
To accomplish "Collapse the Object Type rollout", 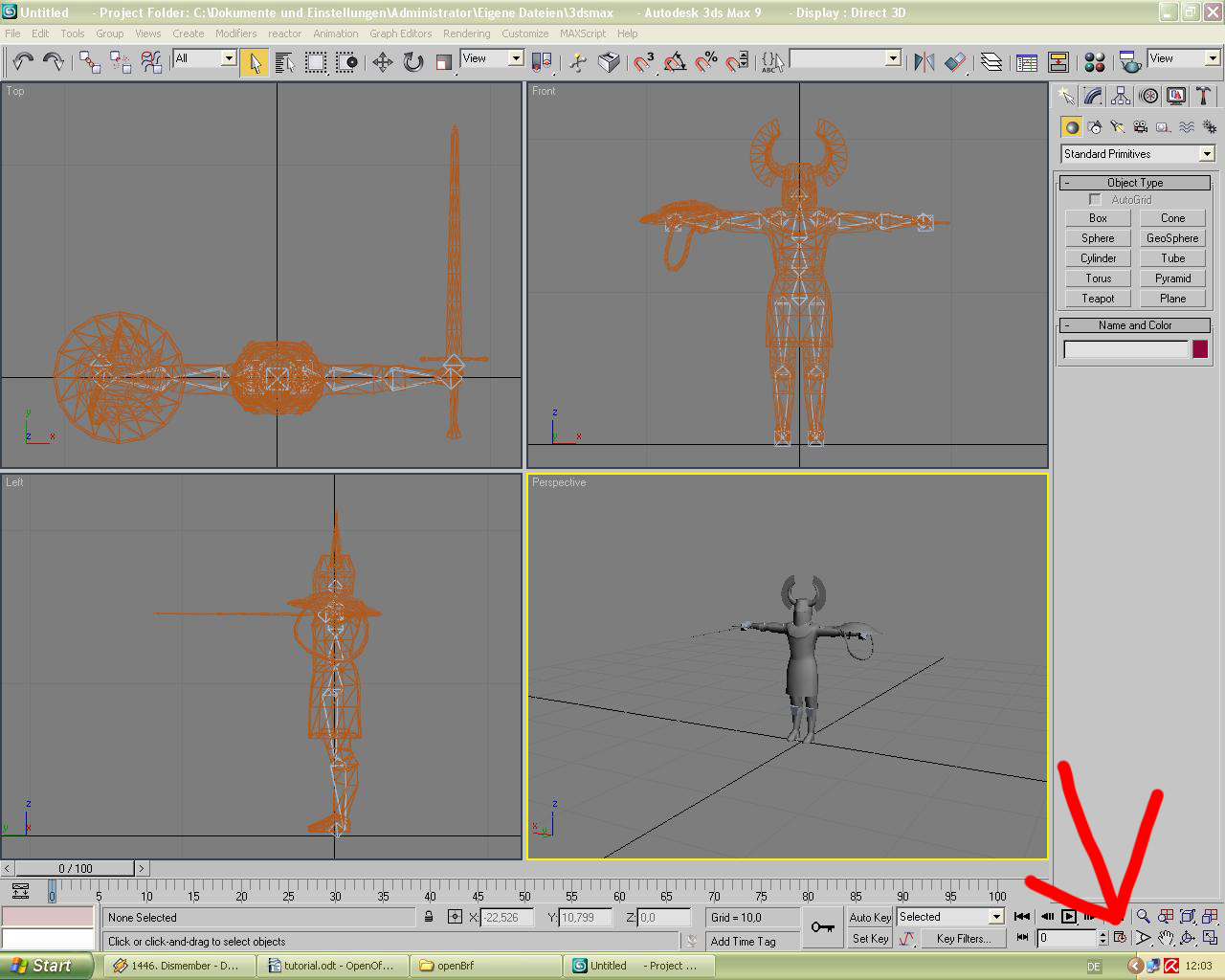I will pos(1135,183).
